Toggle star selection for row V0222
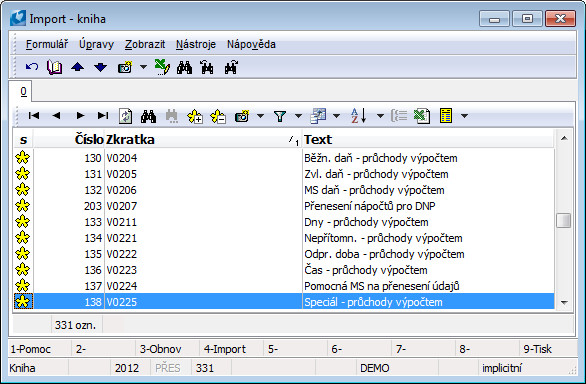The image size is (586, 384). click(x=22, y=254)
